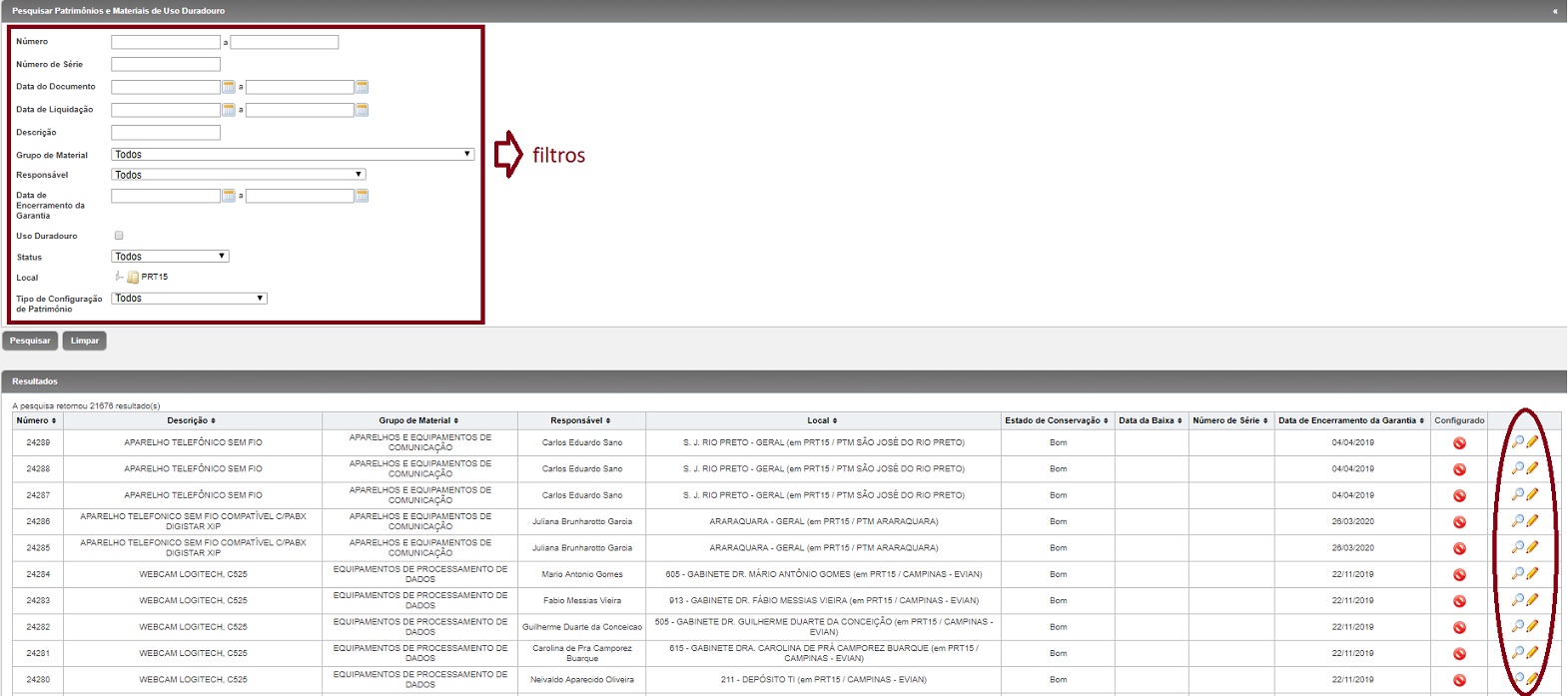Click the Limpar button

click(x=85, y=341)
